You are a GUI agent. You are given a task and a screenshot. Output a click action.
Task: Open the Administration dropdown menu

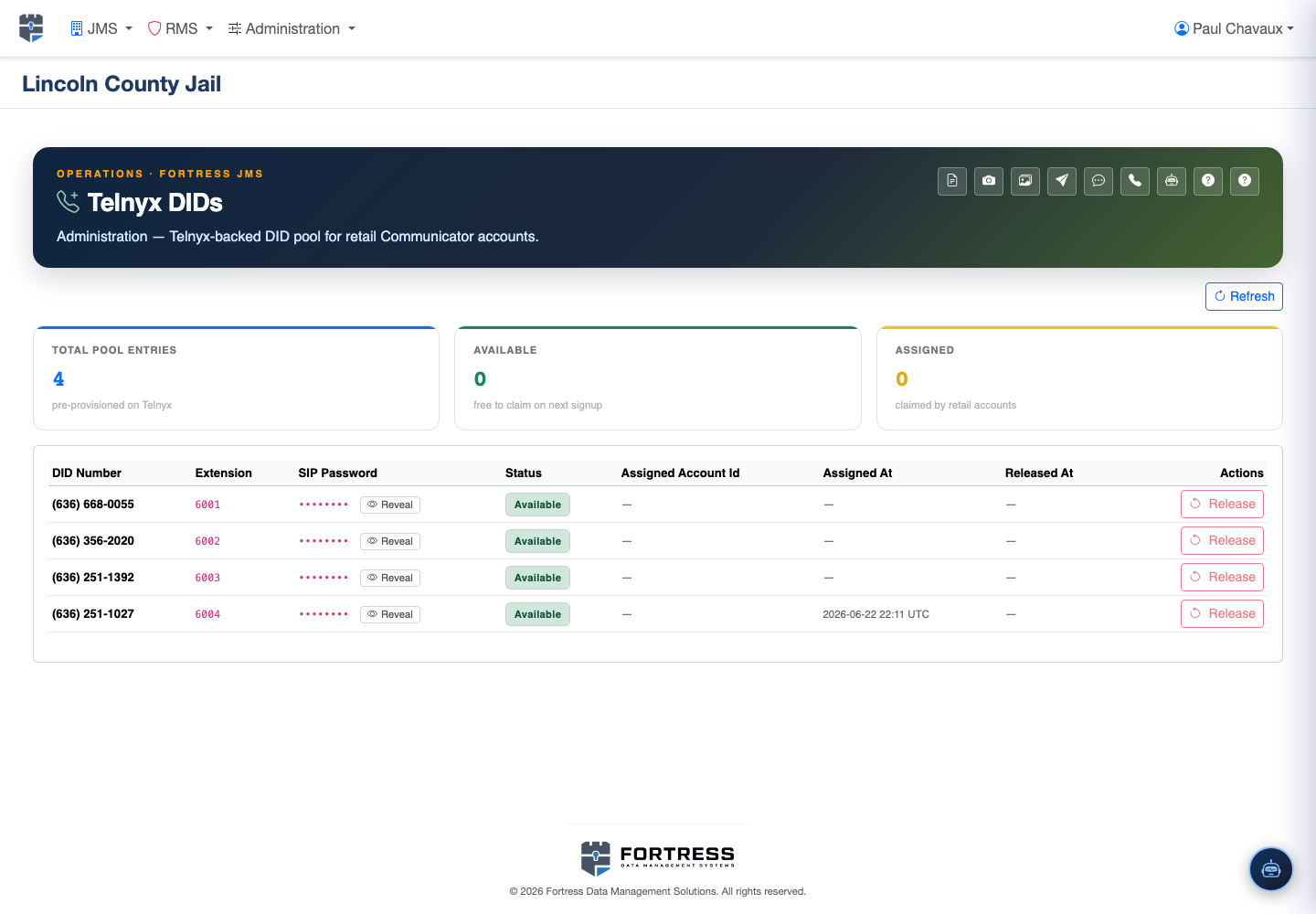click(292, 28)
